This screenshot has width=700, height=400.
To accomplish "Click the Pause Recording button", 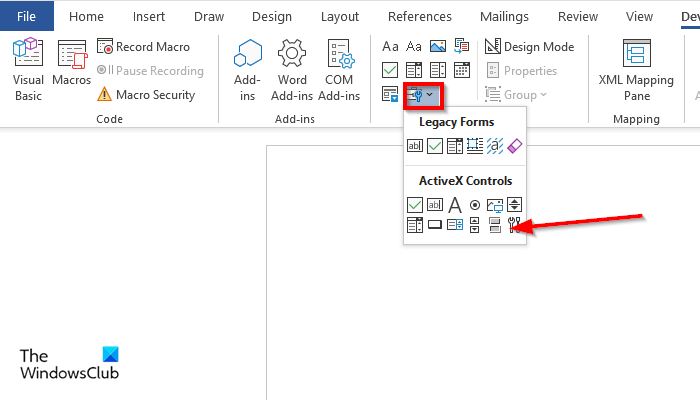I will click(150, 71).
